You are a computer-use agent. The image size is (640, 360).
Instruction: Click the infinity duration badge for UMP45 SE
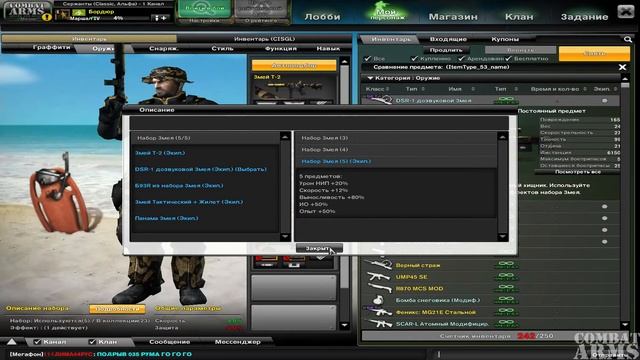pos(506,277)
